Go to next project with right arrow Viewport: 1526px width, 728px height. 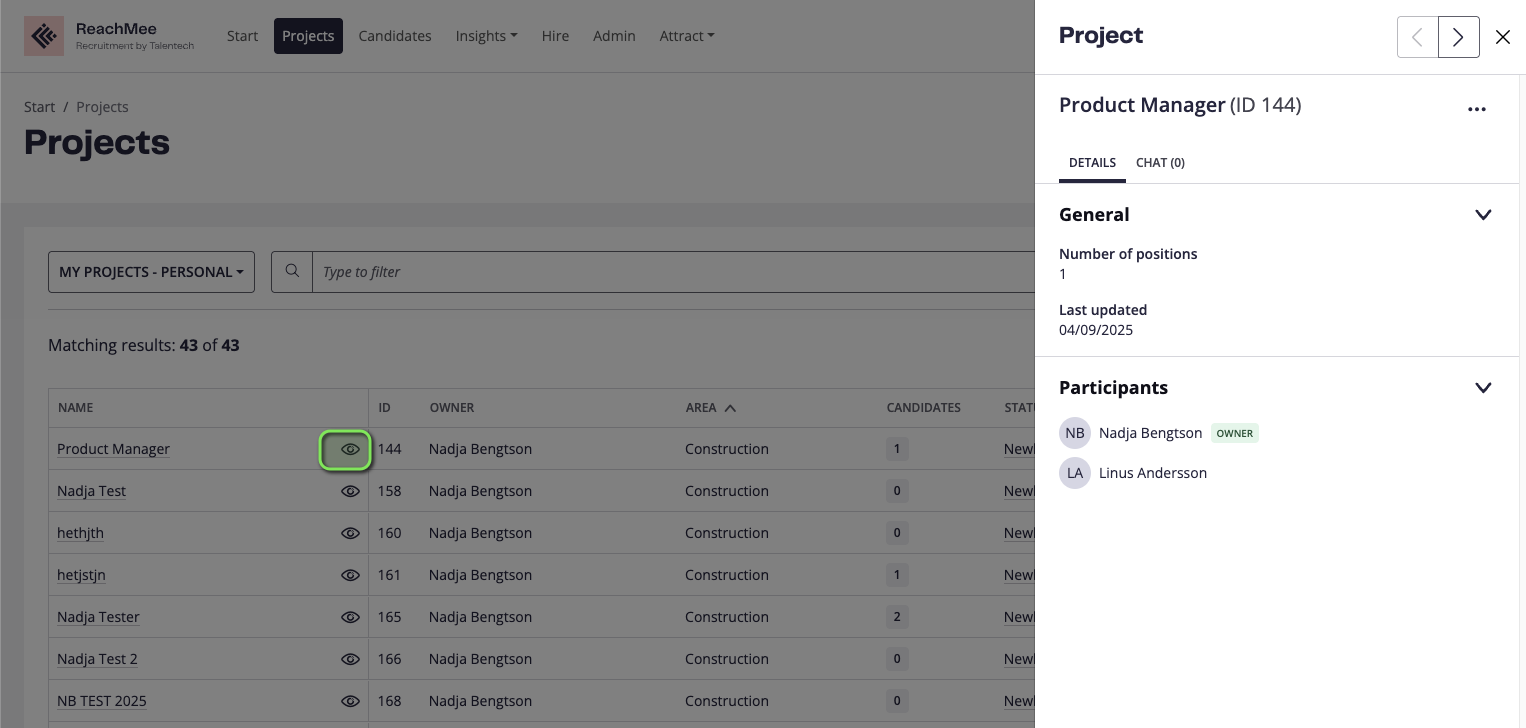click(1458, 37)
